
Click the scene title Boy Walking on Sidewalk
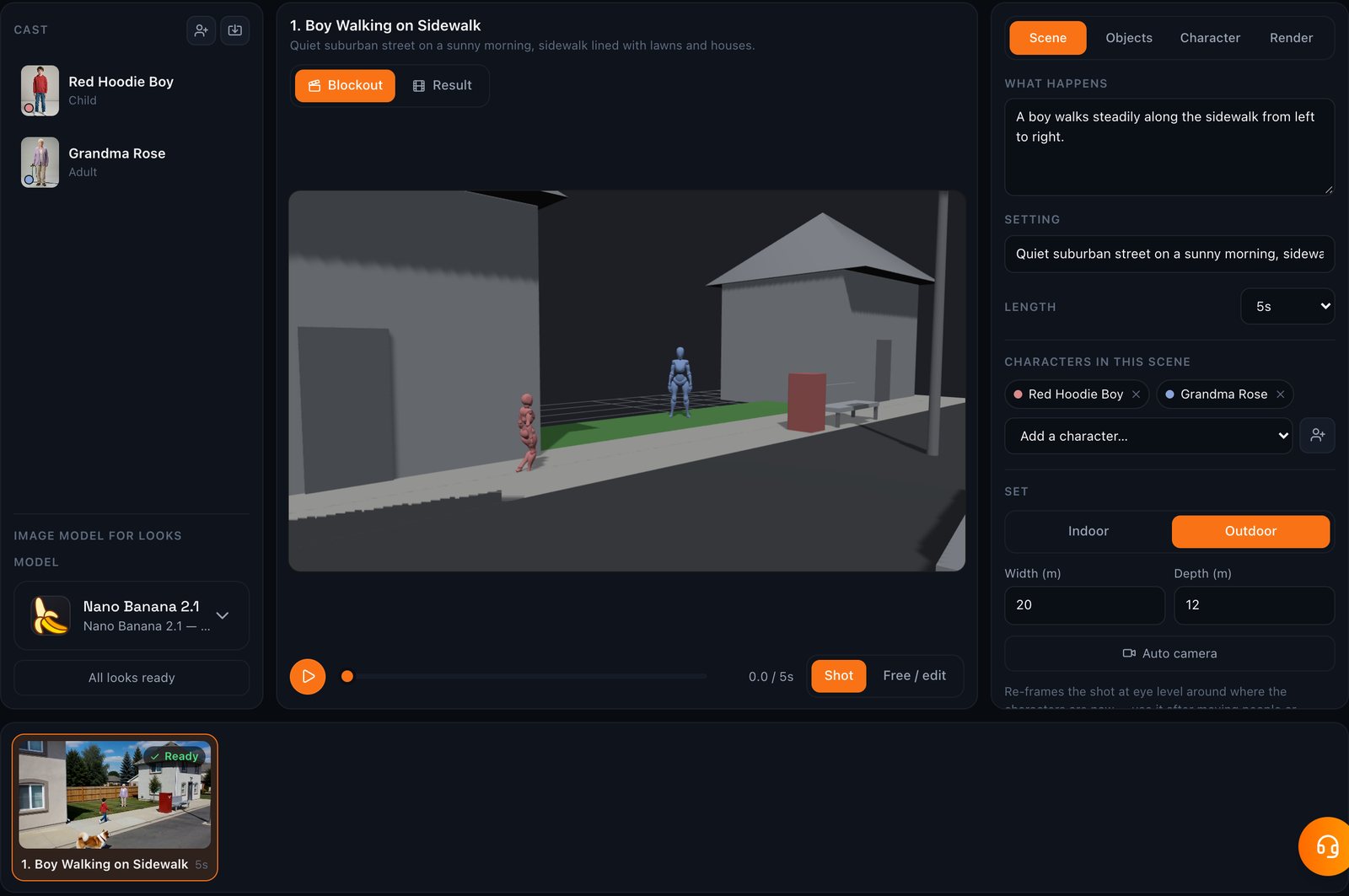pos(385,25)
